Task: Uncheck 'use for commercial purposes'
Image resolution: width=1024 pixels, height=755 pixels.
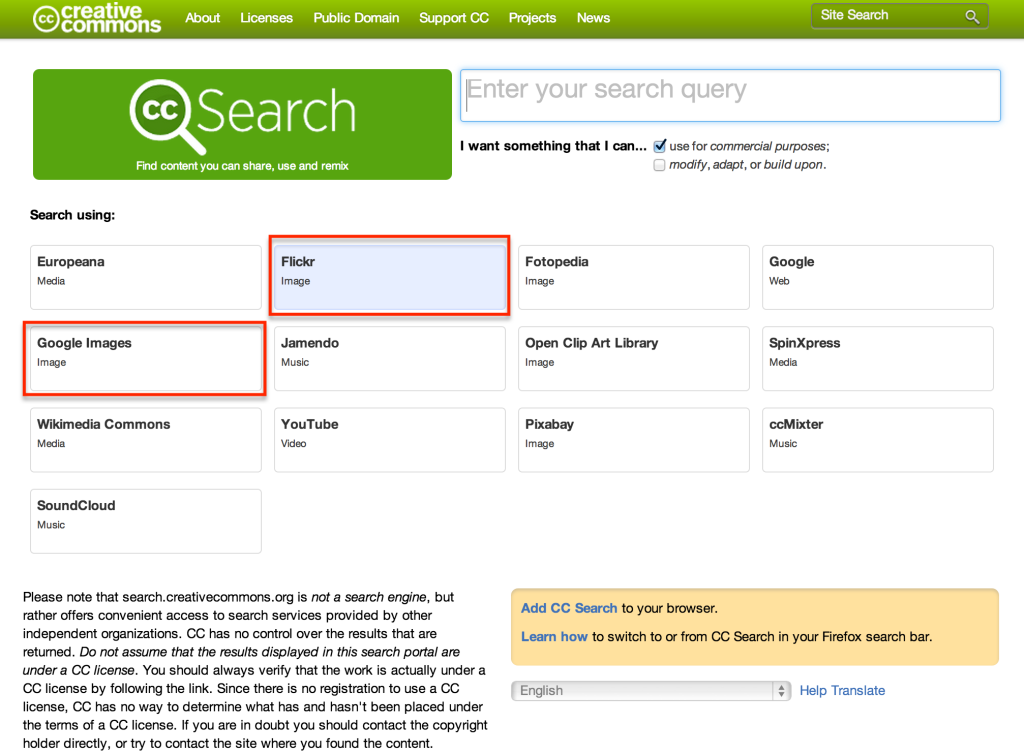Action: point(660,146)
